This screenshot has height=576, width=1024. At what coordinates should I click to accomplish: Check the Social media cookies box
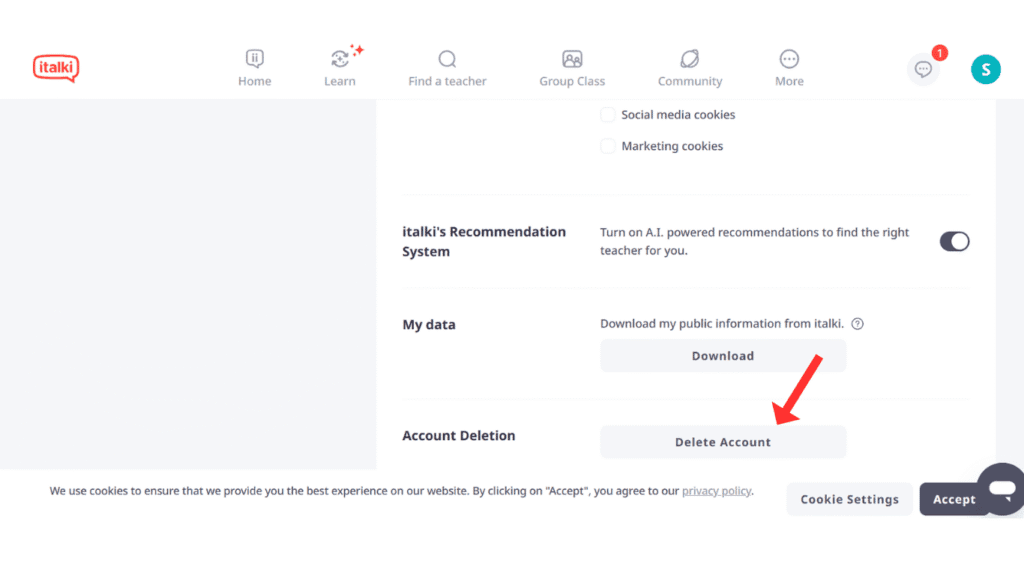(x=608, y=115)
